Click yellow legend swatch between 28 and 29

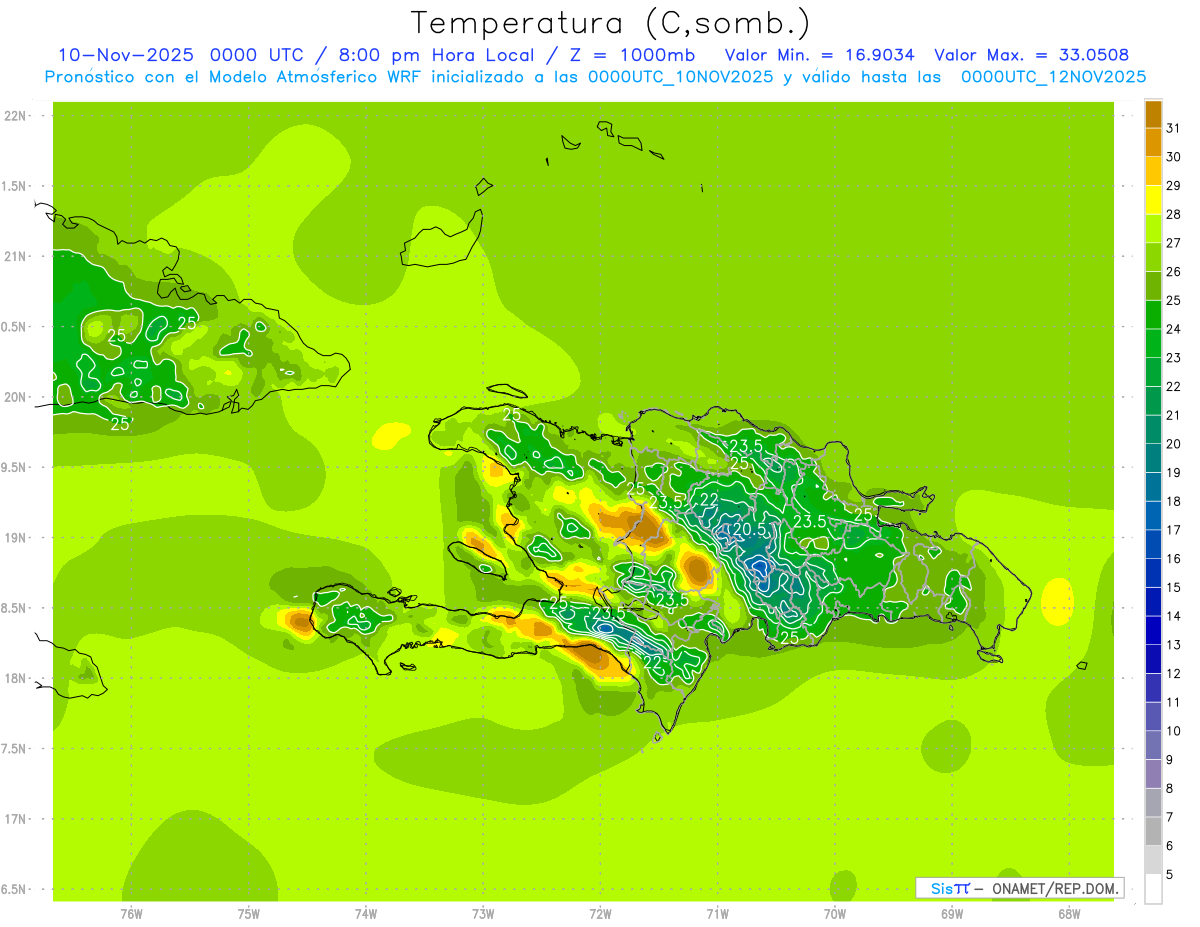[x=1153, y=200]
